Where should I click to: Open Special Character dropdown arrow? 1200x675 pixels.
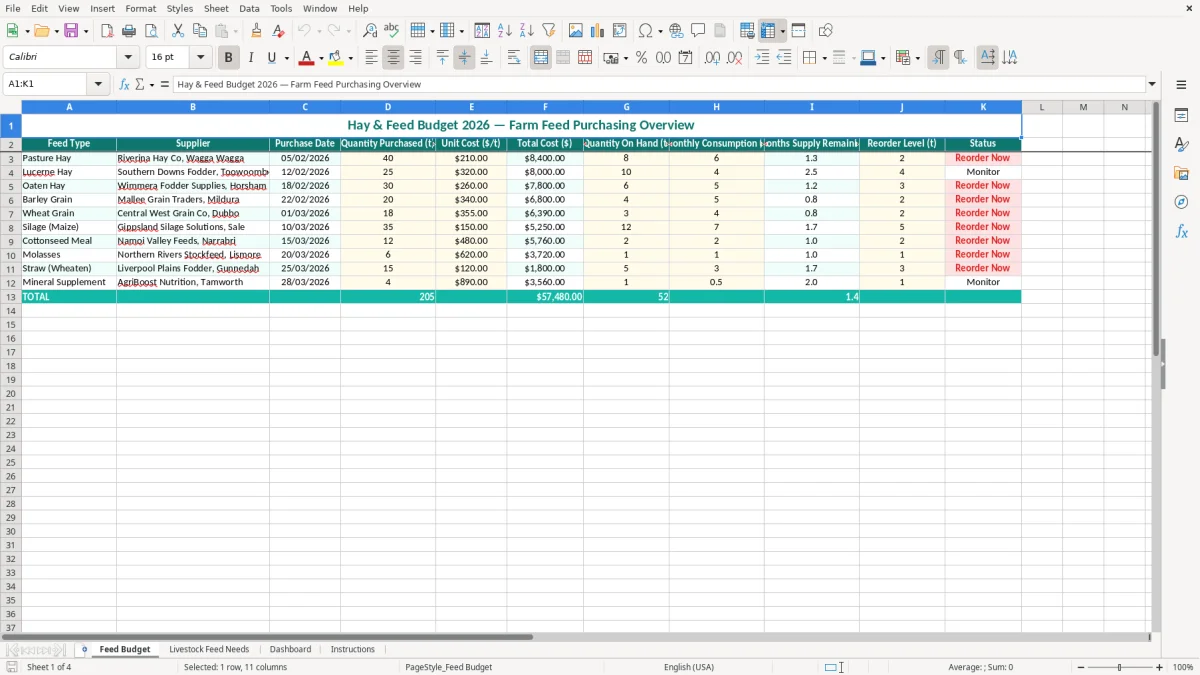[x=661, y=31]
